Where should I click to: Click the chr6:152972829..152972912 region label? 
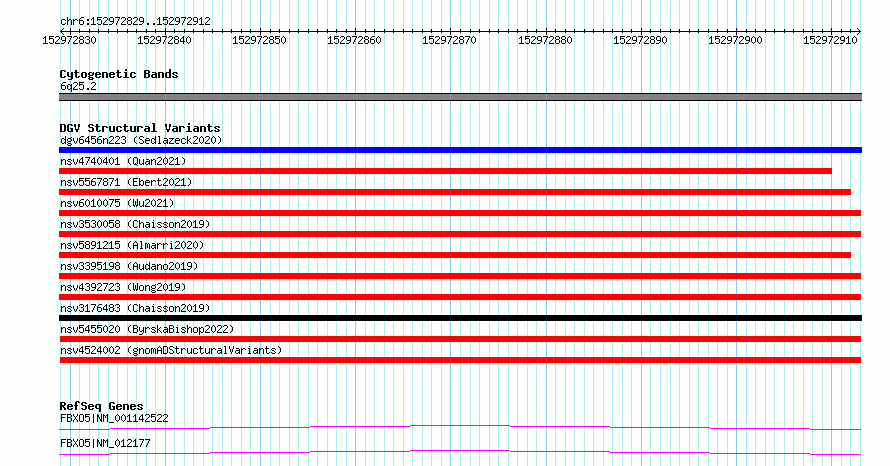point(135,21)
